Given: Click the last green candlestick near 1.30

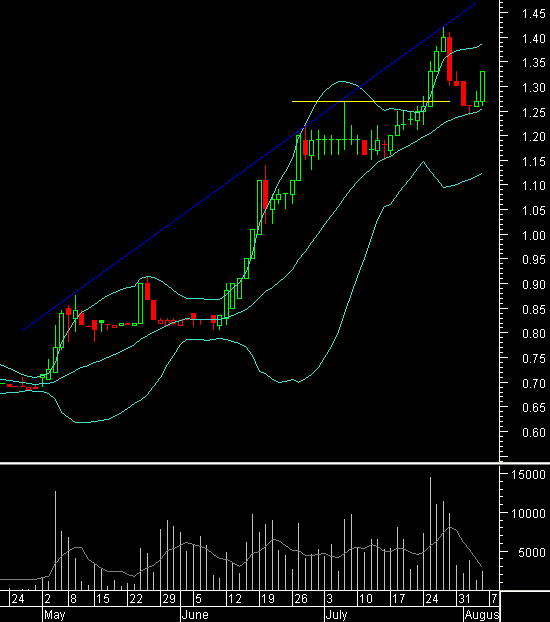Looking at the screenshot, I should pyautogui.click(x=483, y=86).
